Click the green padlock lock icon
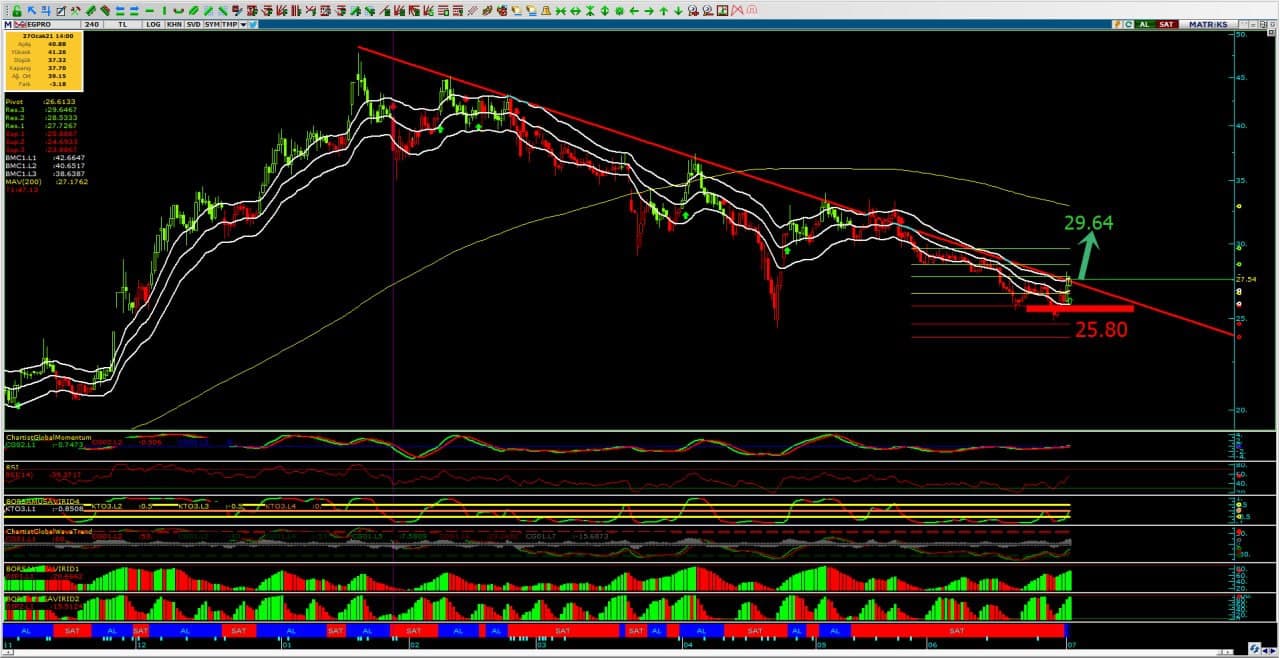This screenshot has width=1280, height=658. click(x=17, y=10)
